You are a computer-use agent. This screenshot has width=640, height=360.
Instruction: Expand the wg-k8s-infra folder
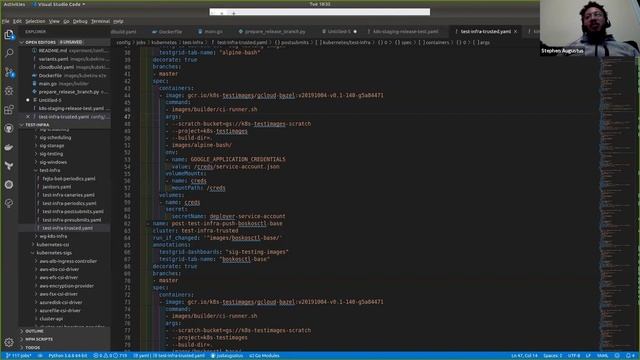[x=53, y=236]
